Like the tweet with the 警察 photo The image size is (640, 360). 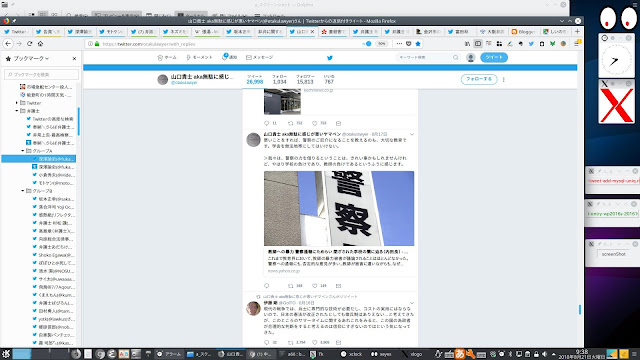click(x=315, y=286)
